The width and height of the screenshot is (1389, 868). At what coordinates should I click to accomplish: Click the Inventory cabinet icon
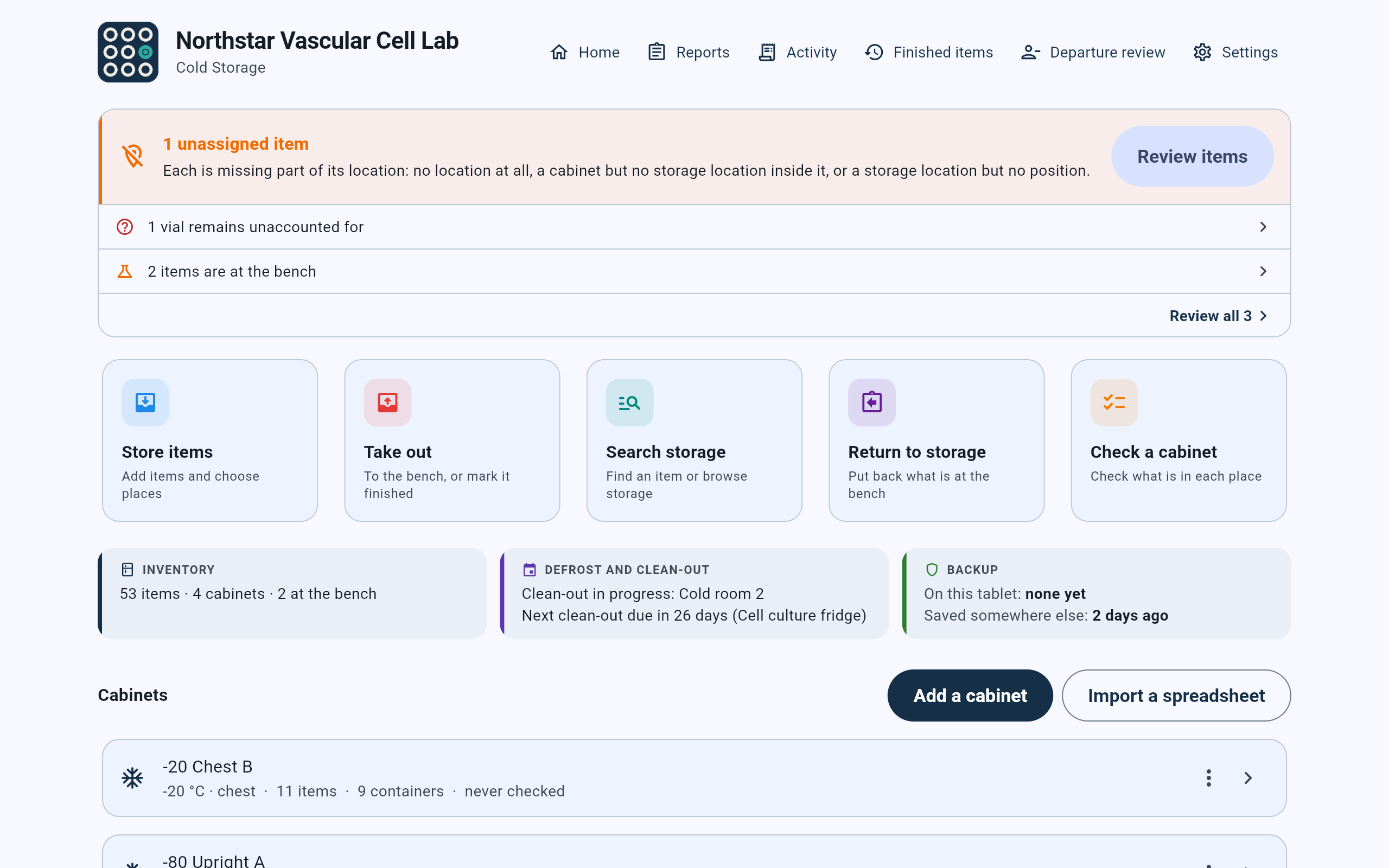[128, 570]
